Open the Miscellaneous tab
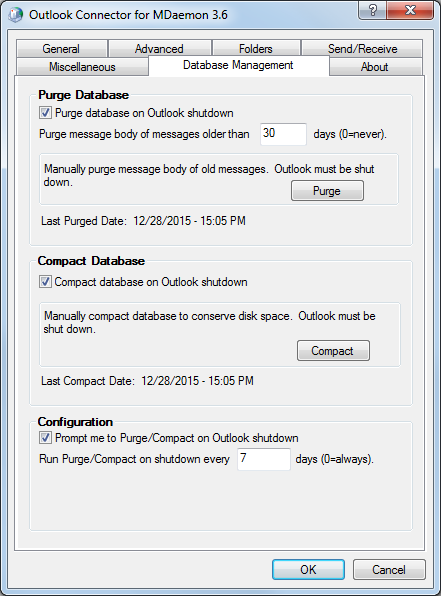The image size is (441, 596). [82, 67]
